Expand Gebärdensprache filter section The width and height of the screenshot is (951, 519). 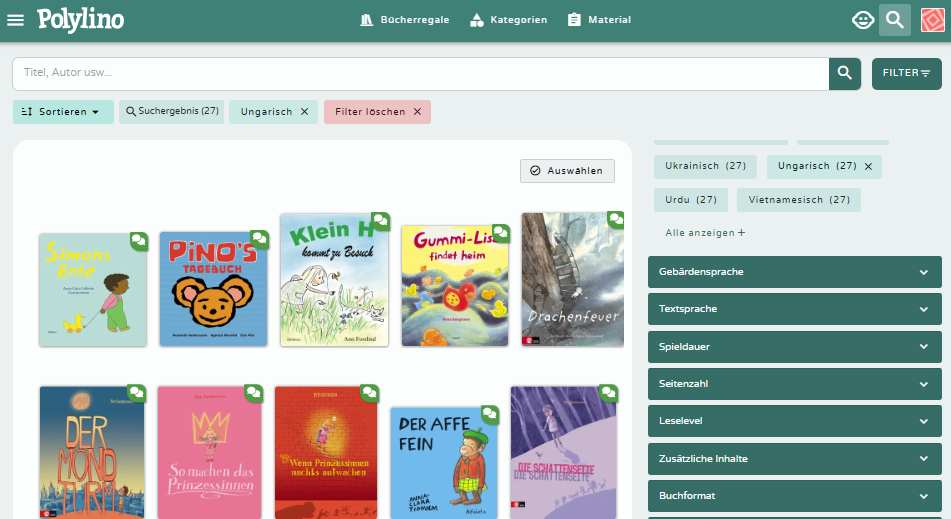[795, 272]
